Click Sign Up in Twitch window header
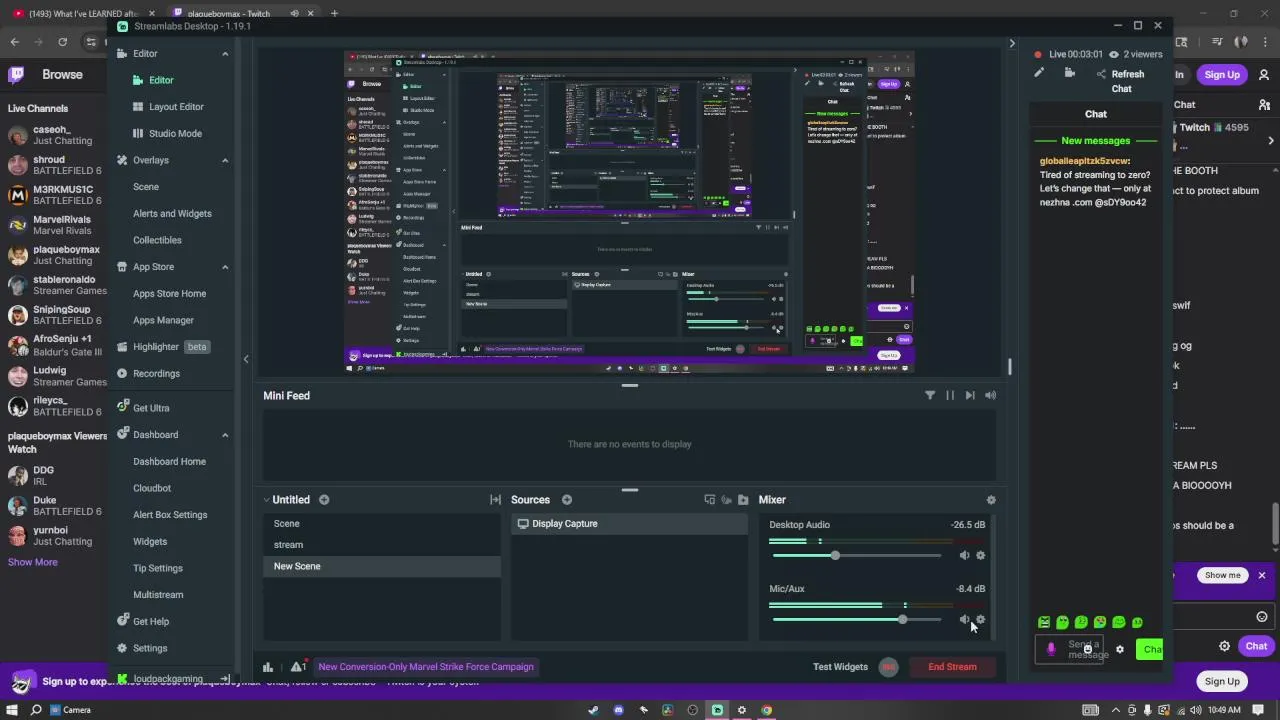This screenshot has height=720, width=1280. tap(1222, 75)
